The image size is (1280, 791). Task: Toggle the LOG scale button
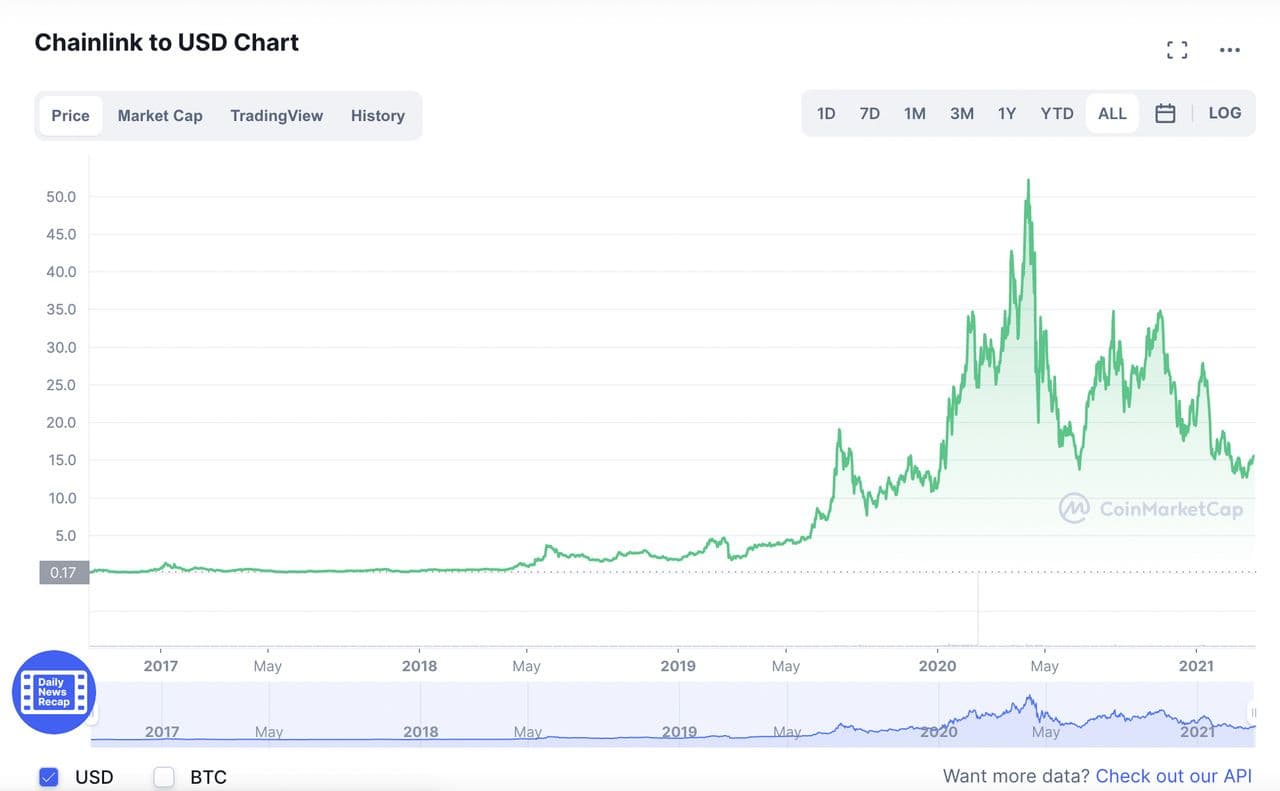pyautogui.click(x=1224, y=113)
